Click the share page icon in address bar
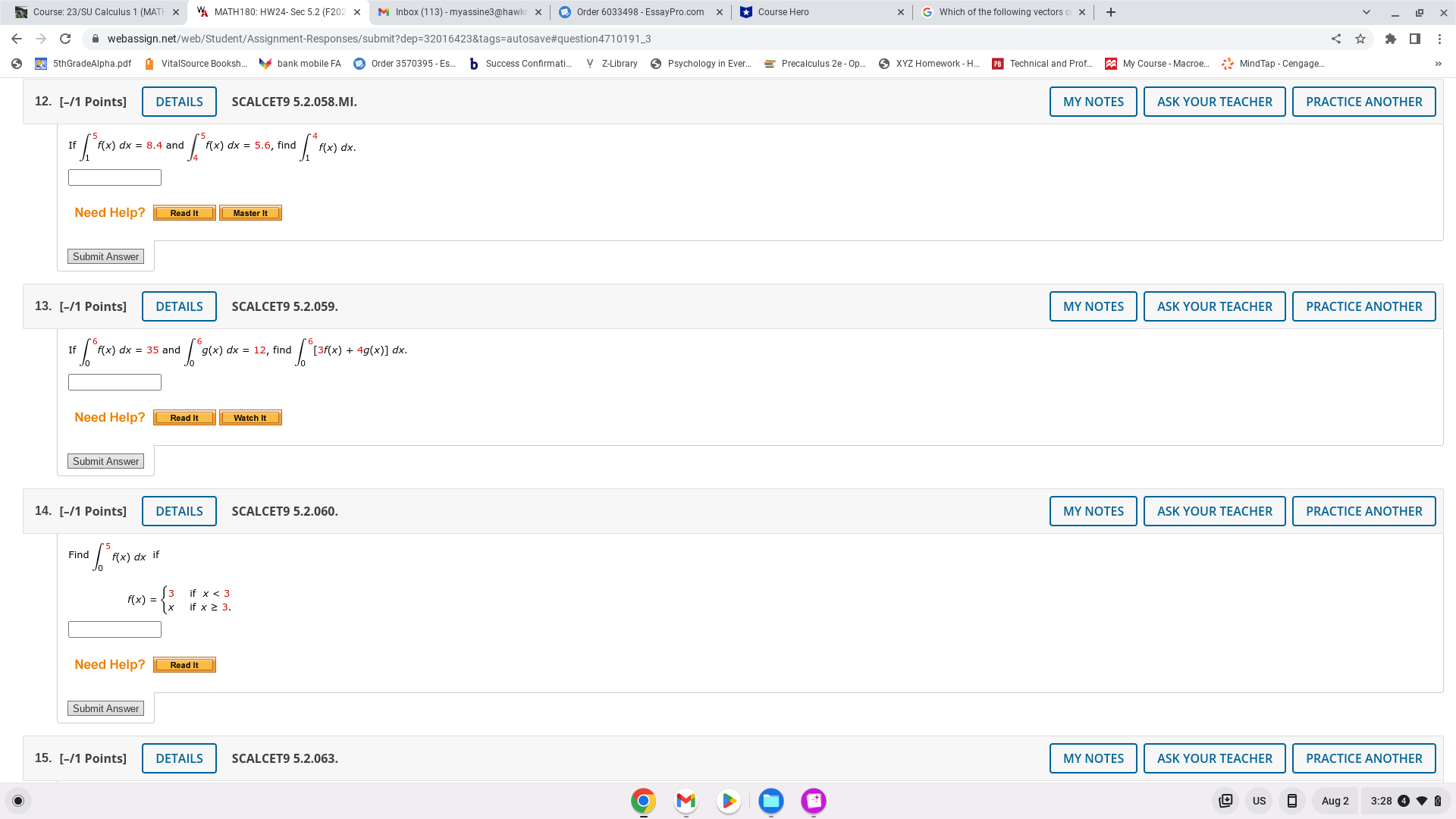Image resolution: width=1456 pixels, height=819 pixels. click(1336, 39)
